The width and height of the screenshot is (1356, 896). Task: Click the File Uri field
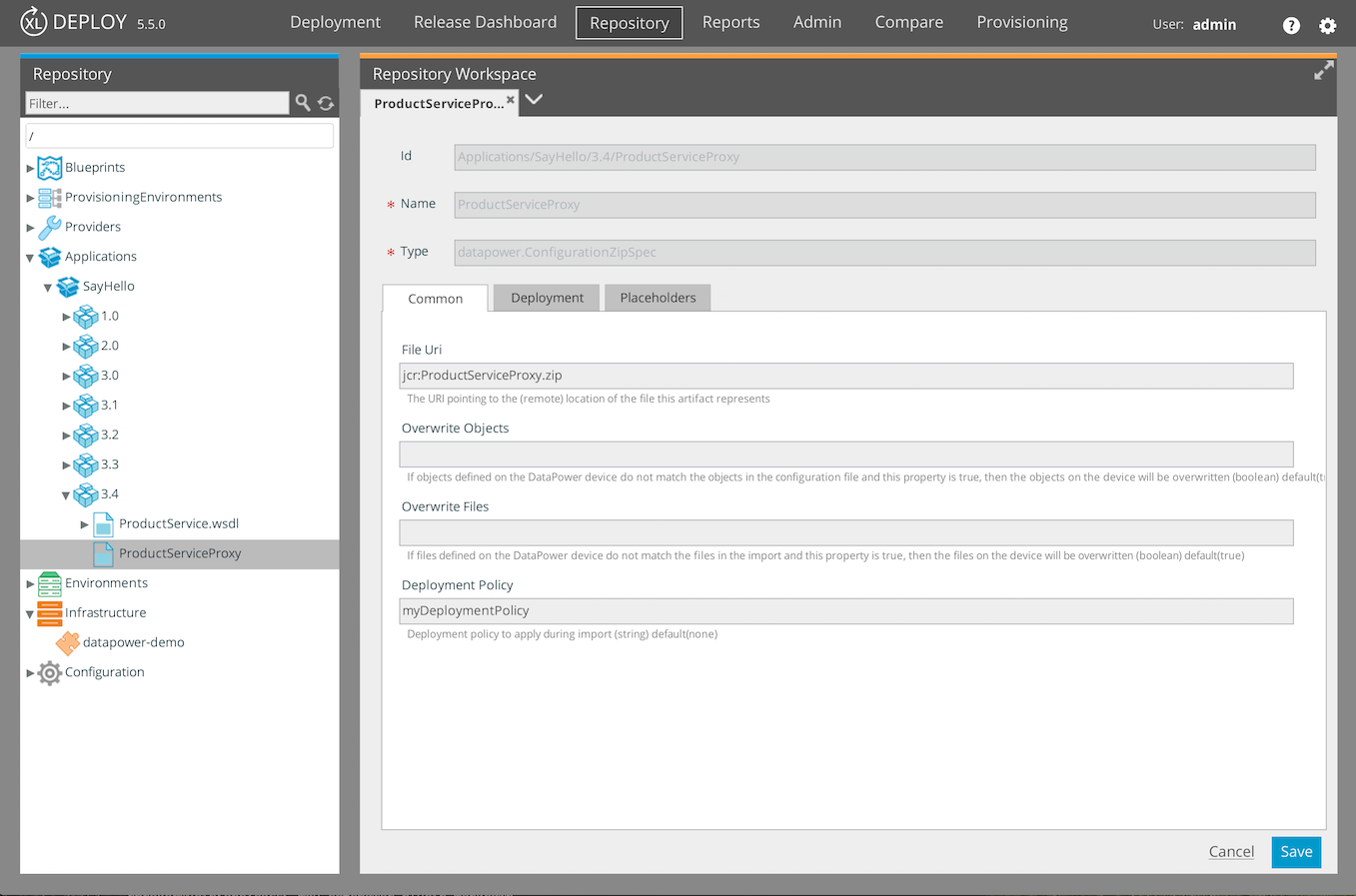click(x=846, y=376)
